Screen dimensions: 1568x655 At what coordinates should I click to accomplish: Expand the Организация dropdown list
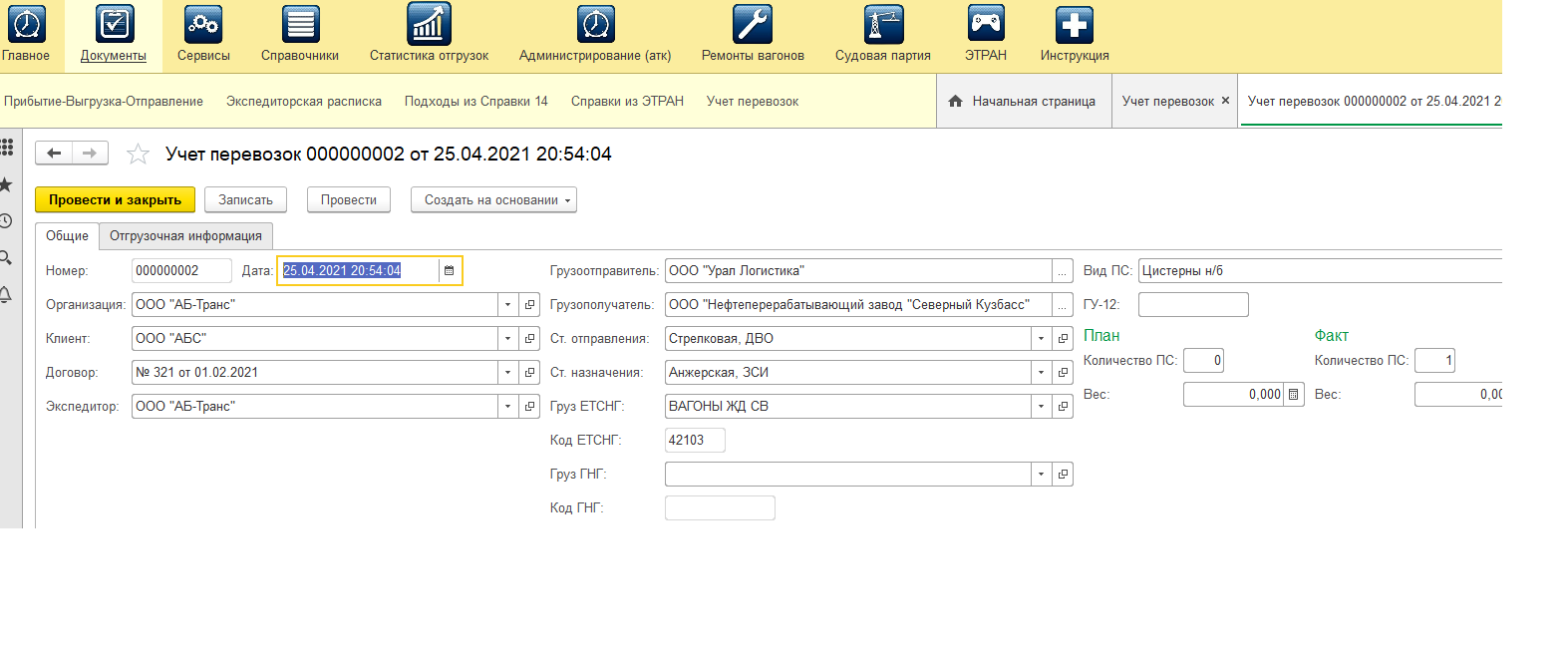click(507, 305)
